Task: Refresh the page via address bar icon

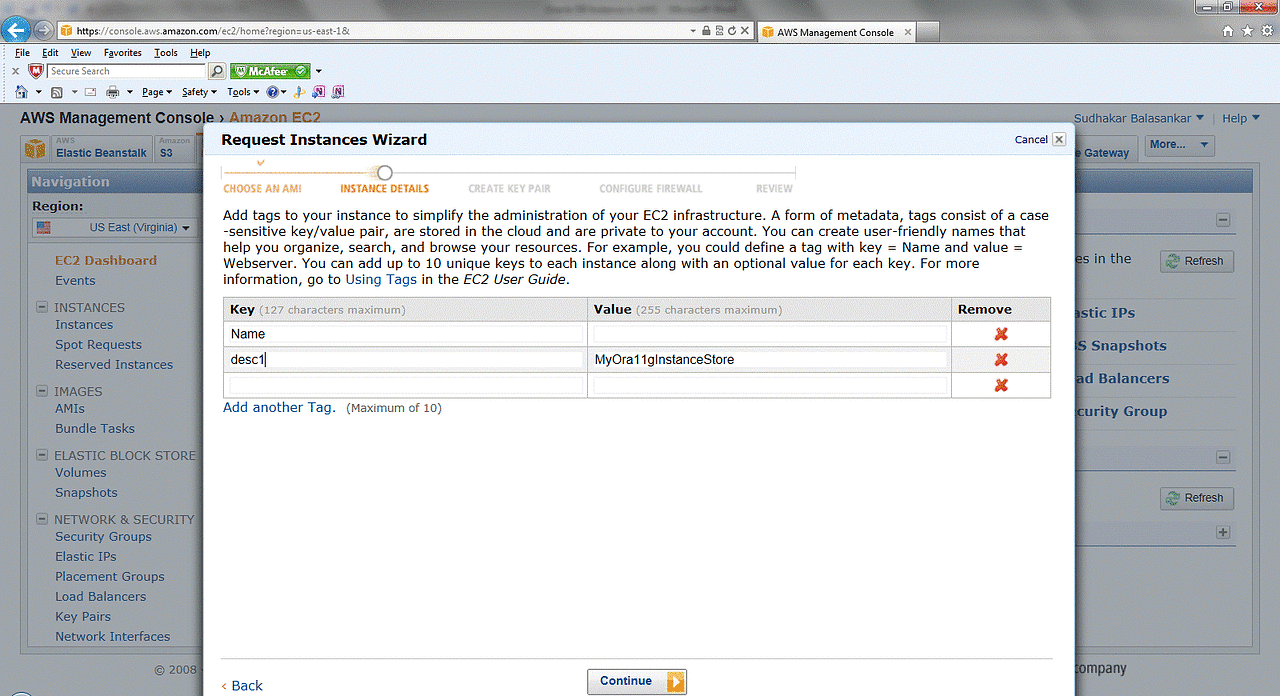Action: 732,31
